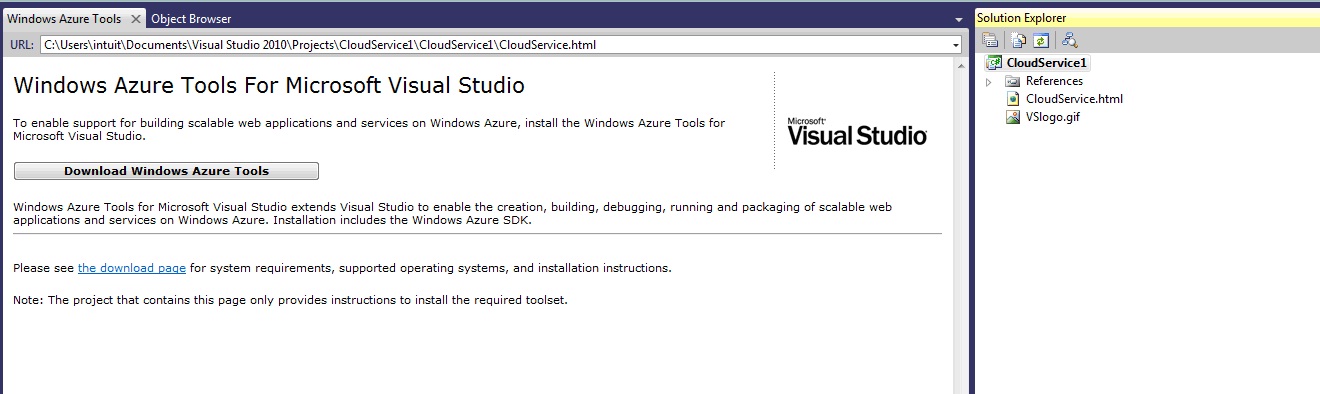Expand the References node
Image resolution: width=1320 pixels, height=394 pixels.
pyautogui.click(x=989, y=81)
